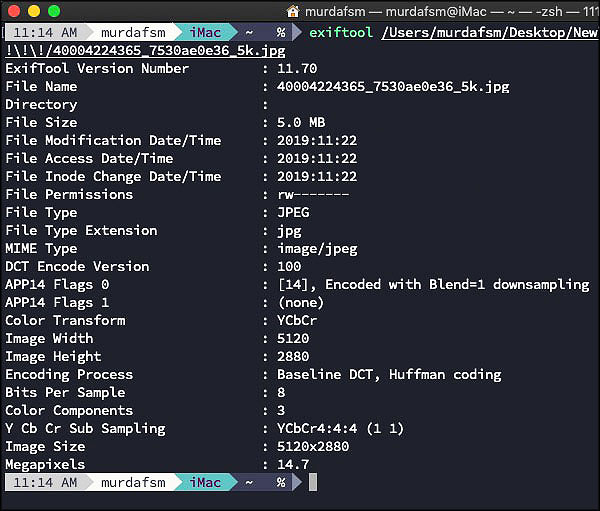Click the home folder icon in title bar

[293, 11]
